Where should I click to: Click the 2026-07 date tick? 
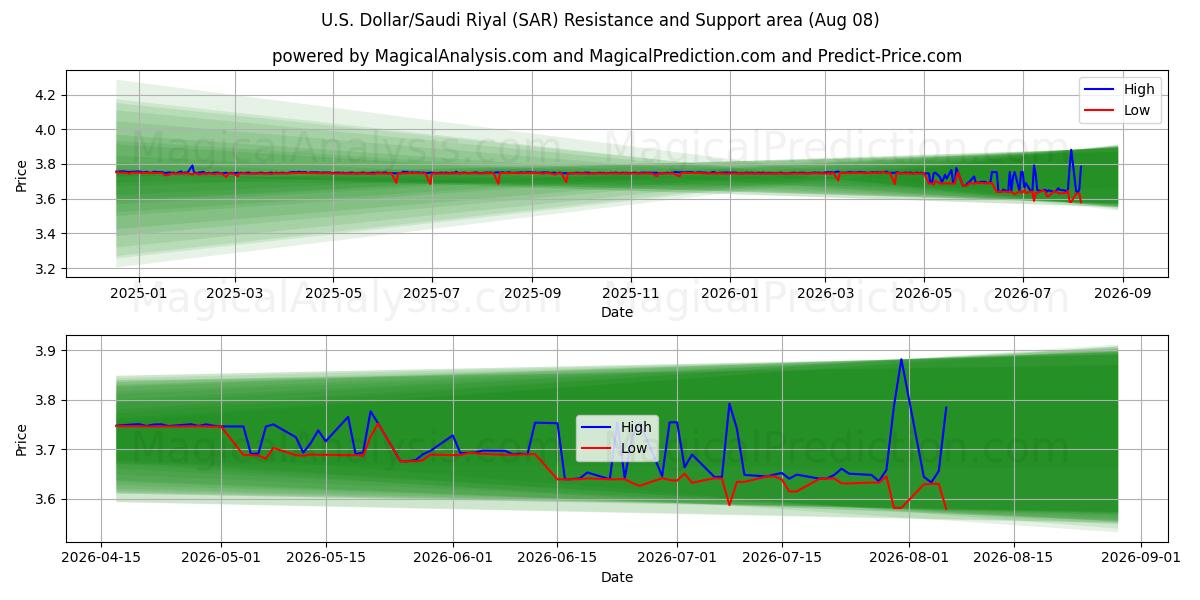(x=1022, y=294)
